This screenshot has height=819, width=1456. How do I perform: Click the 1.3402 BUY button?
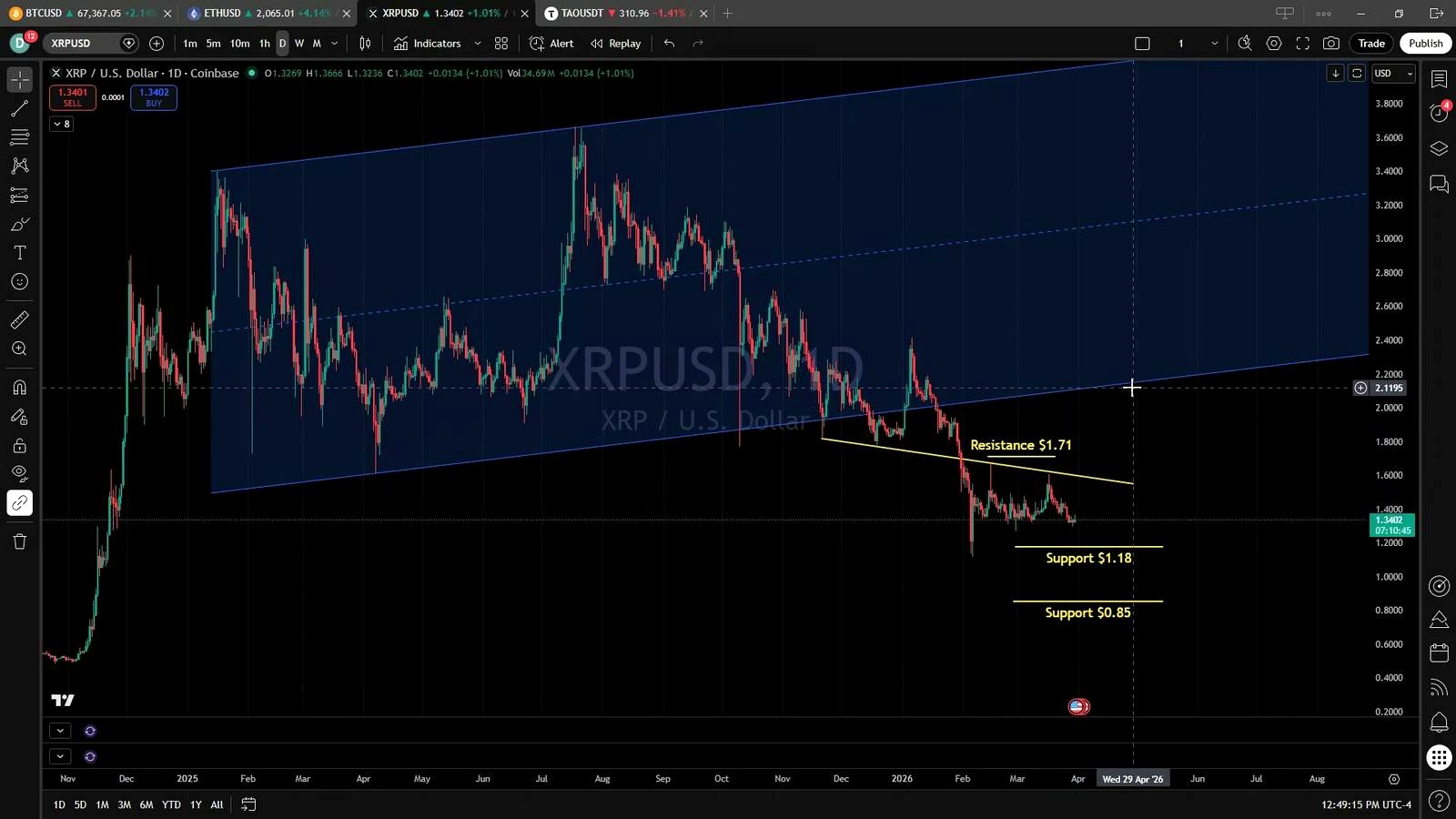(x=154, y=97)
